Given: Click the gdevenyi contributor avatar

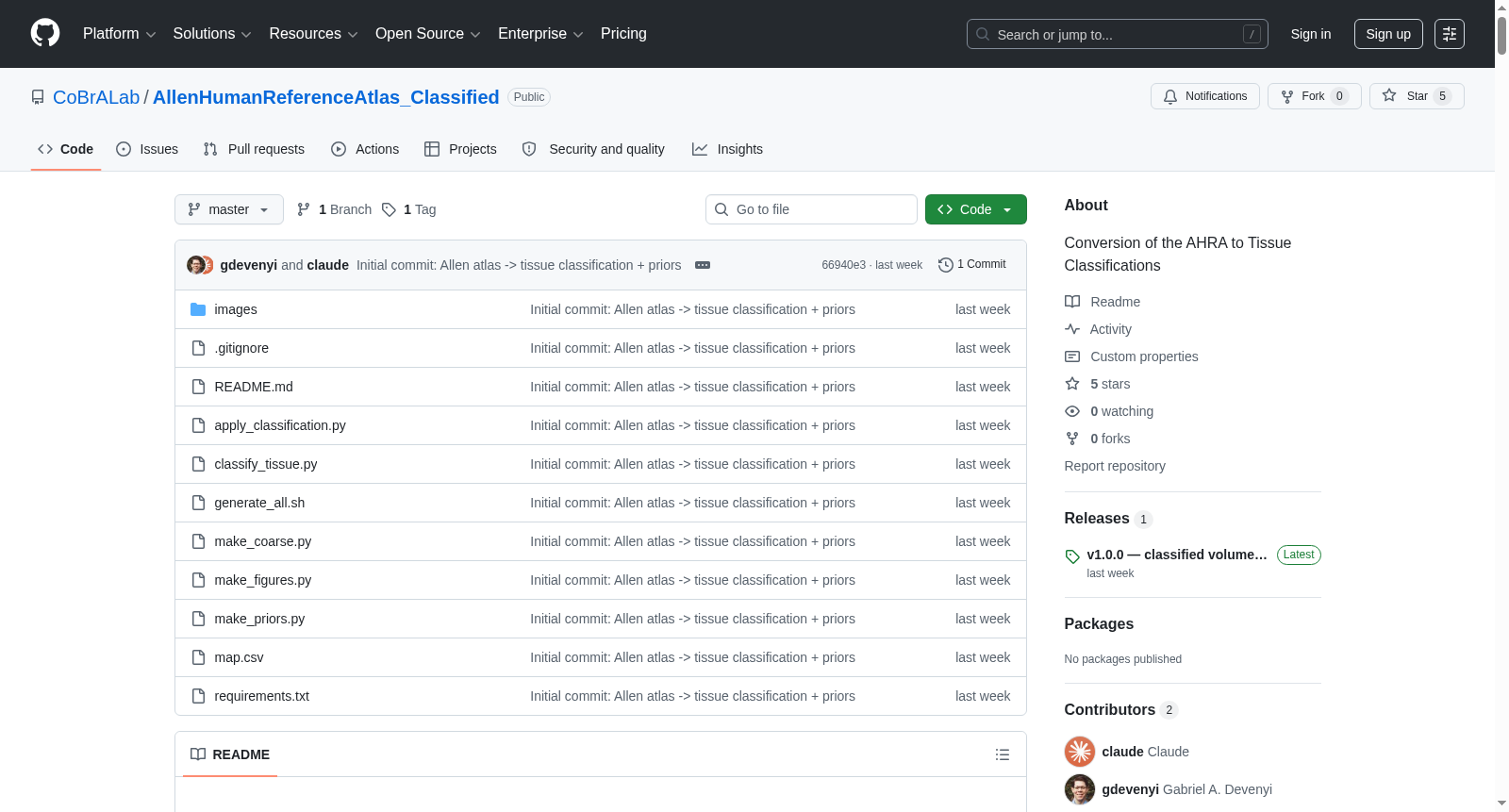Looking at the screenshot, I should tap(1080, 789).
